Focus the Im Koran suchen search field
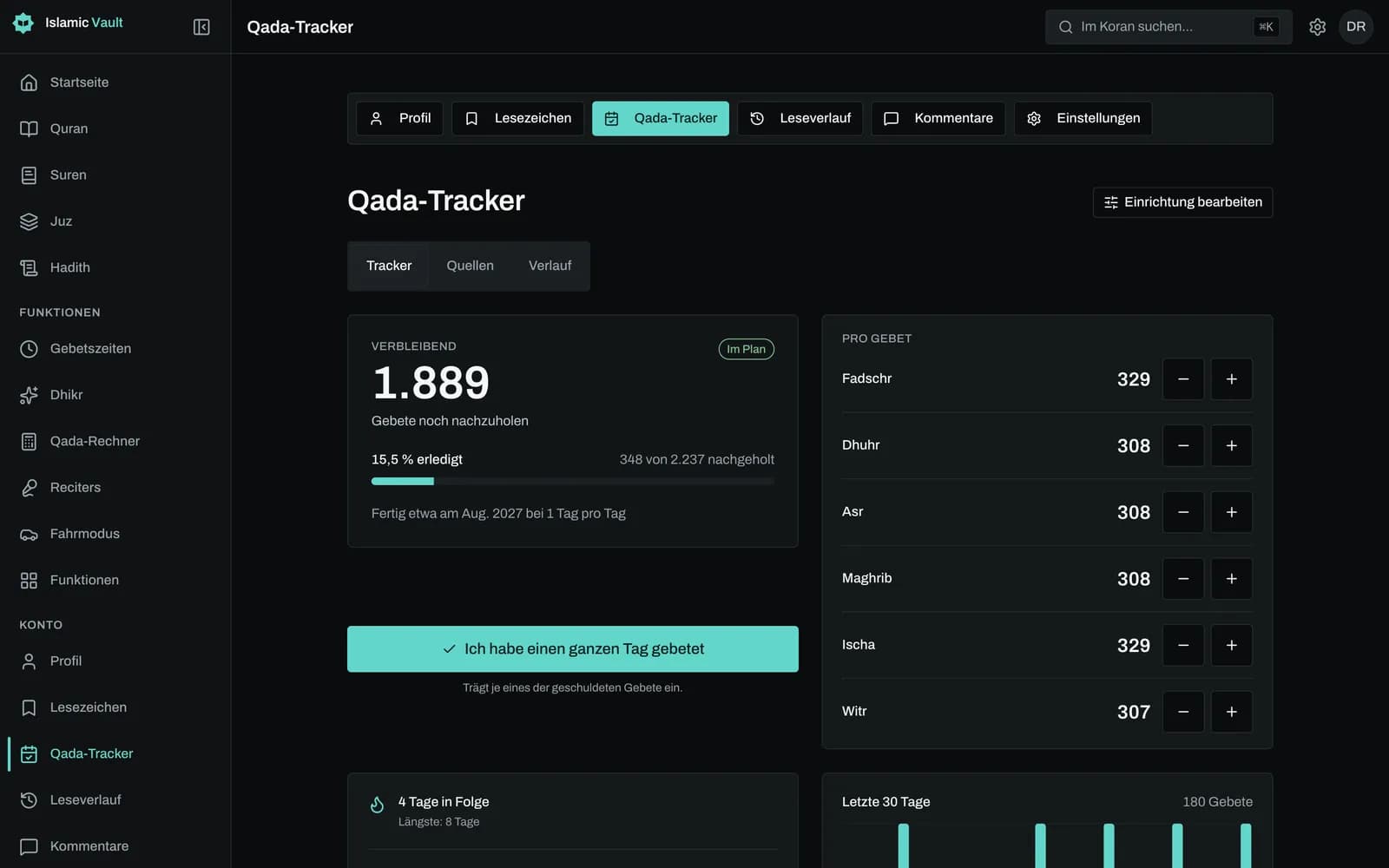1389x868 pixels. pyautogui.click(x=1168, y=27)
